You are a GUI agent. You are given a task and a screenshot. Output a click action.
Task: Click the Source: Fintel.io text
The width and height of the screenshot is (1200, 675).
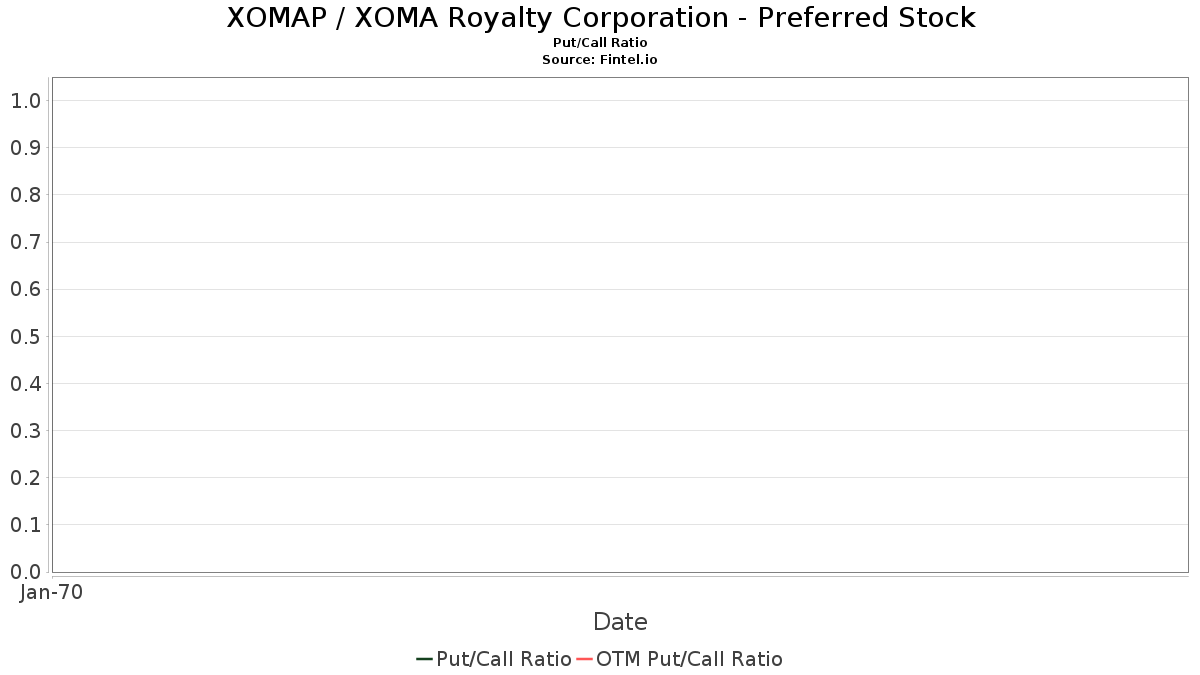click(x=600, y=60)
